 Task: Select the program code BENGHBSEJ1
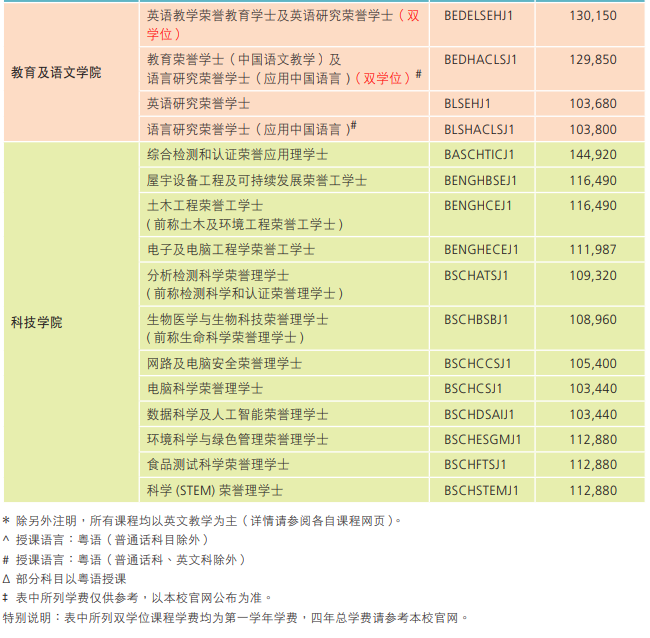[x=480, y=180]
